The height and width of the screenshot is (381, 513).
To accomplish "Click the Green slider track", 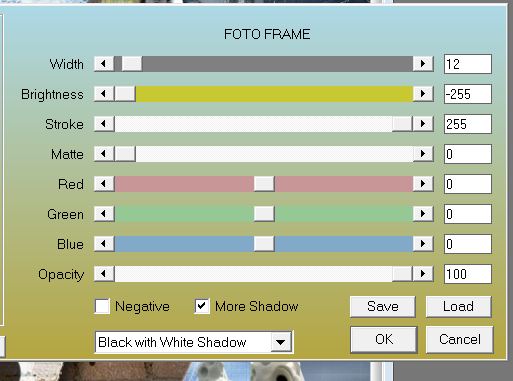I will pyautogui.click(x=264, y=214).
